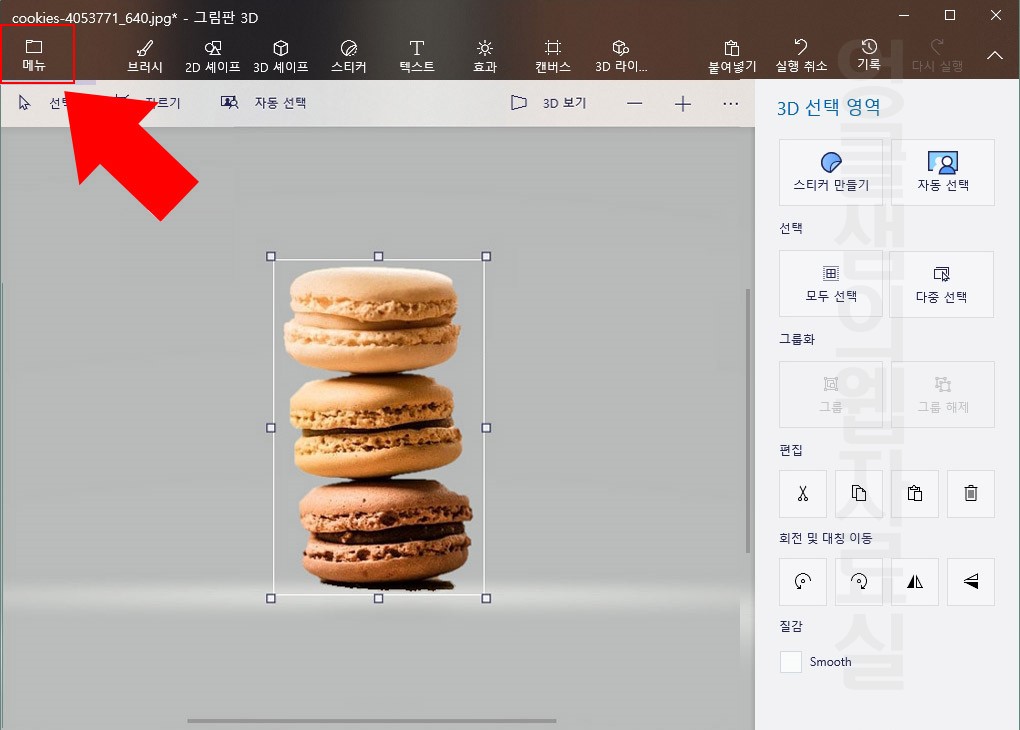Toggle 자동 선택 in the right panel
This screenshot has height=730, width=1020.
[x=941, y=172]
